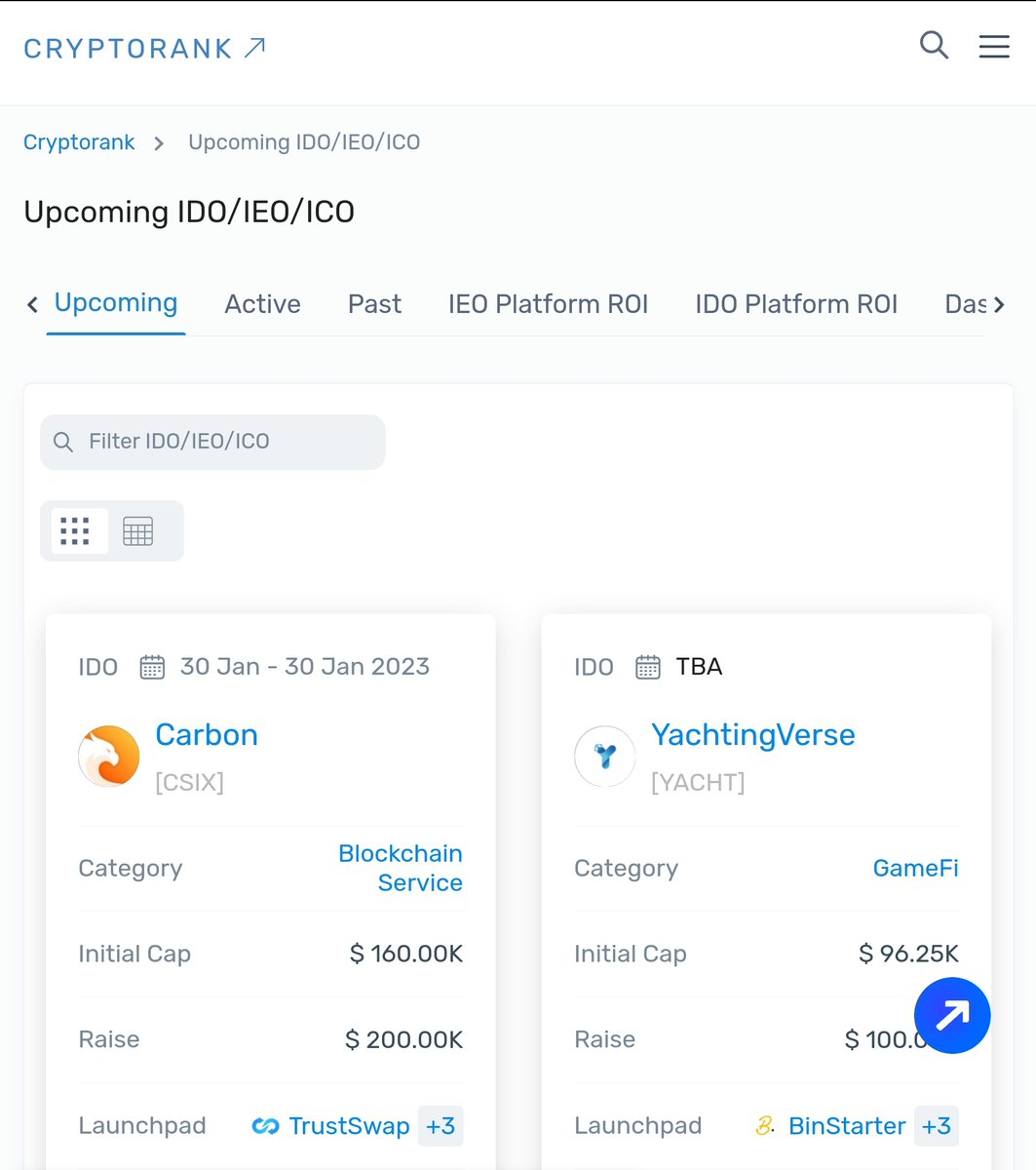Click the blue floating arrow button
The height and width of the screenshot is (1170, 1036).
click(952, 1016)
